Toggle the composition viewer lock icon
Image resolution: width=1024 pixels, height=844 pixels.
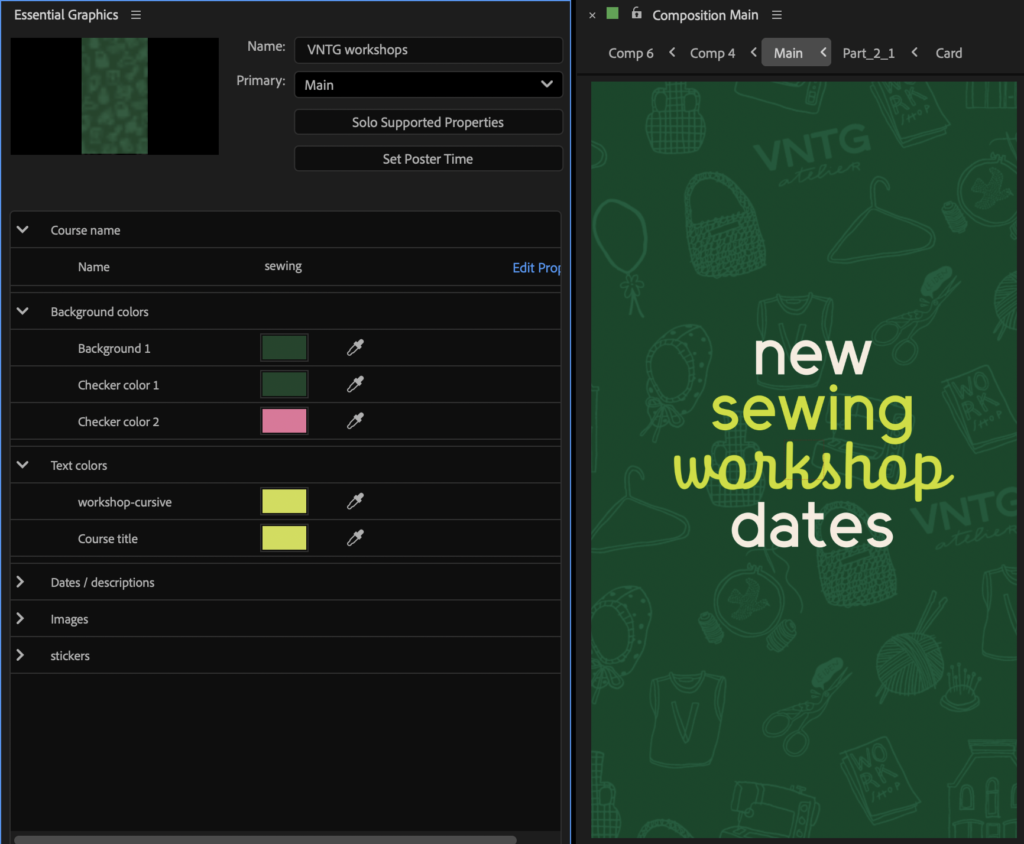tap(636, 14)
